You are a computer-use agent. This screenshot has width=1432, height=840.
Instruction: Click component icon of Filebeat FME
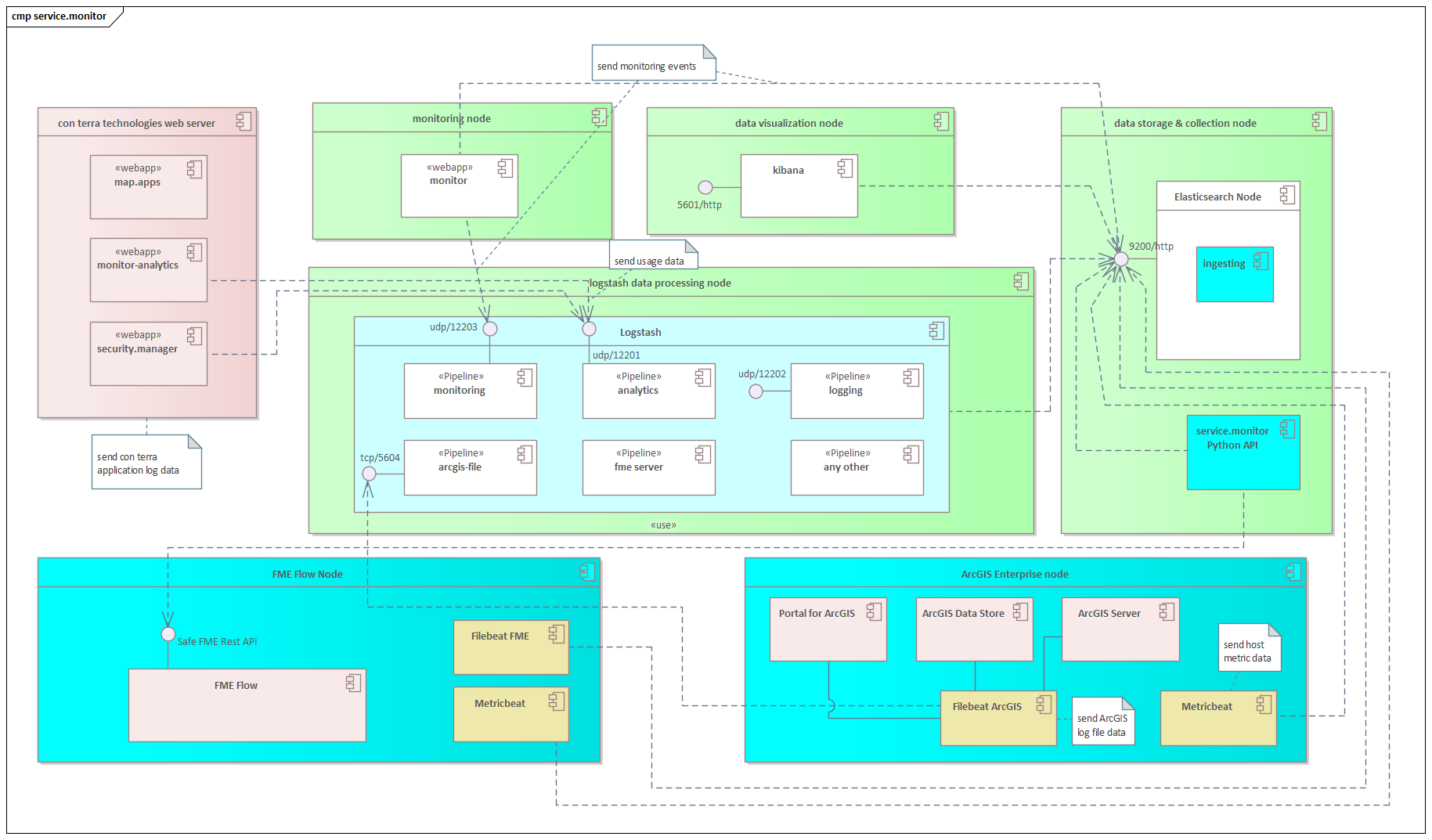click(556, 634)
